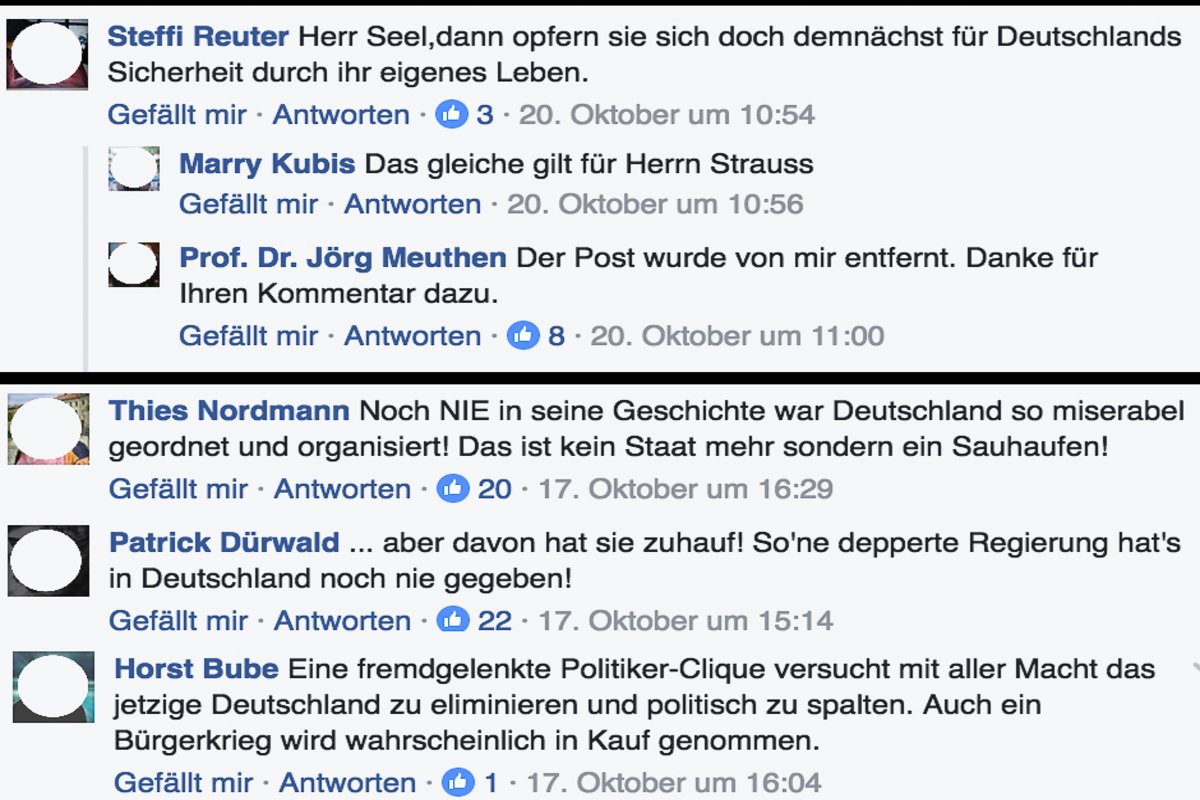This screenshot has width=1200, height=800.
Task: Click the thumbs-up icon on Patrick Dürwald's comment
Action: click(453, 620)
